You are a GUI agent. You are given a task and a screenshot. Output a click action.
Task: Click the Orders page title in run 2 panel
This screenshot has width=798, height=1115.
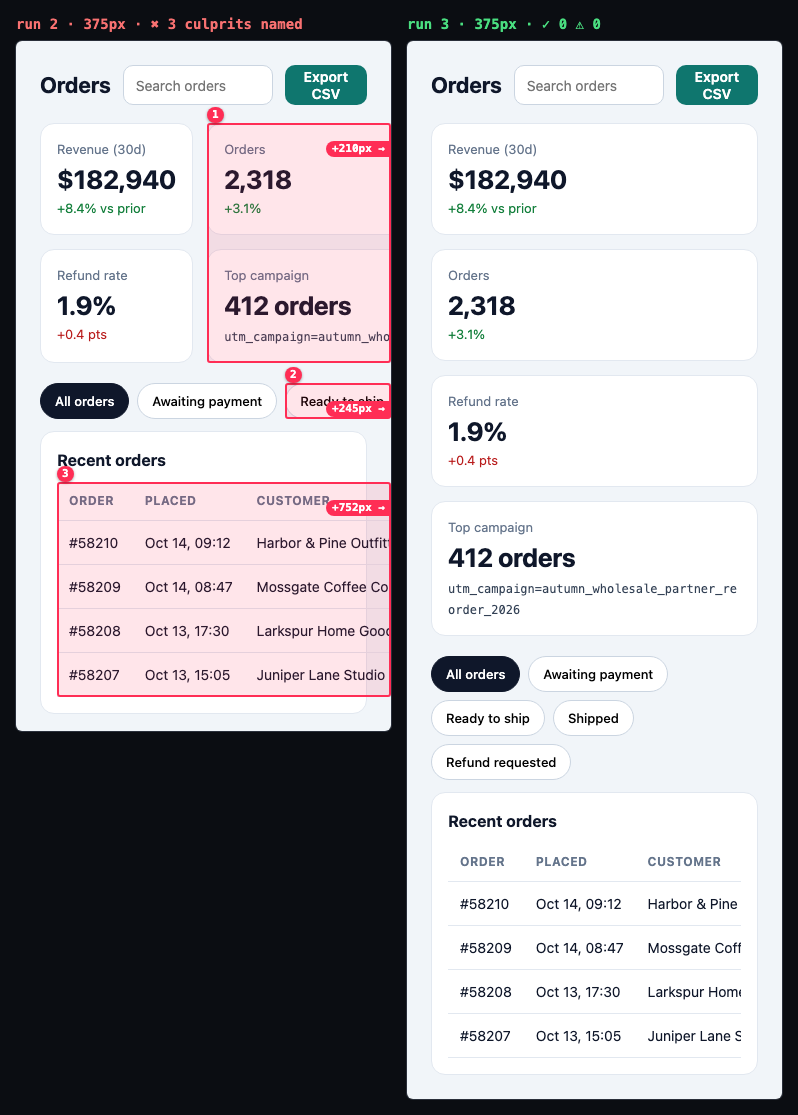coord(75,85)
